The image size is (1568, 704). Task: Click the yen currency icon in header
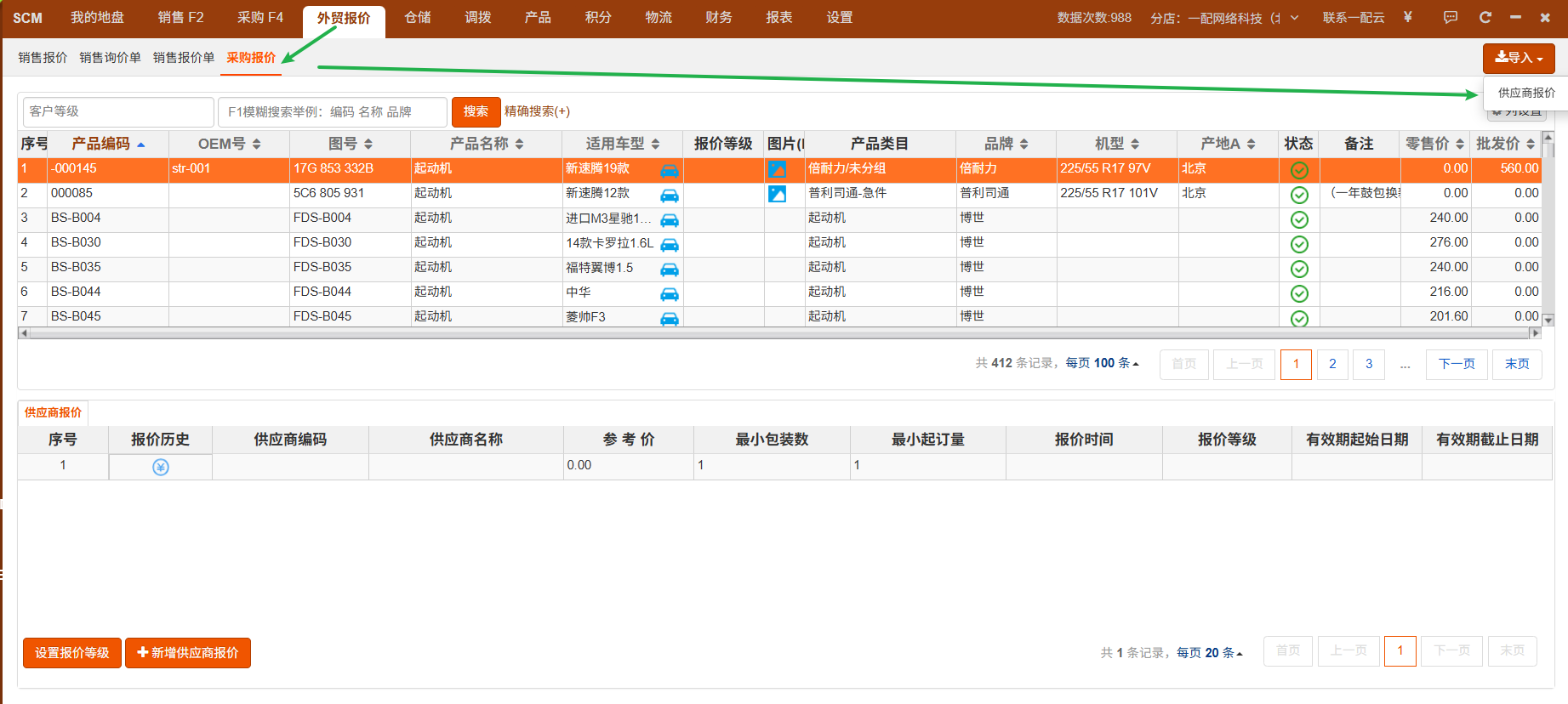click(1408, 17)
